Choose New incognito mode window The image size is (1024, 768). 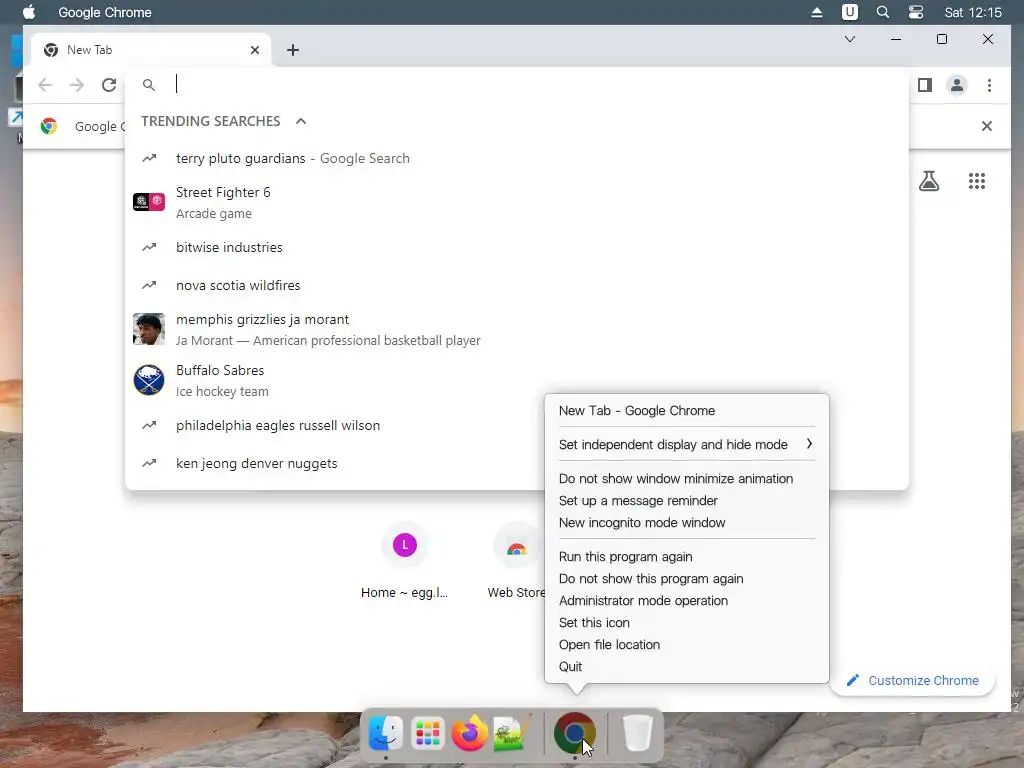pos(686,523)
